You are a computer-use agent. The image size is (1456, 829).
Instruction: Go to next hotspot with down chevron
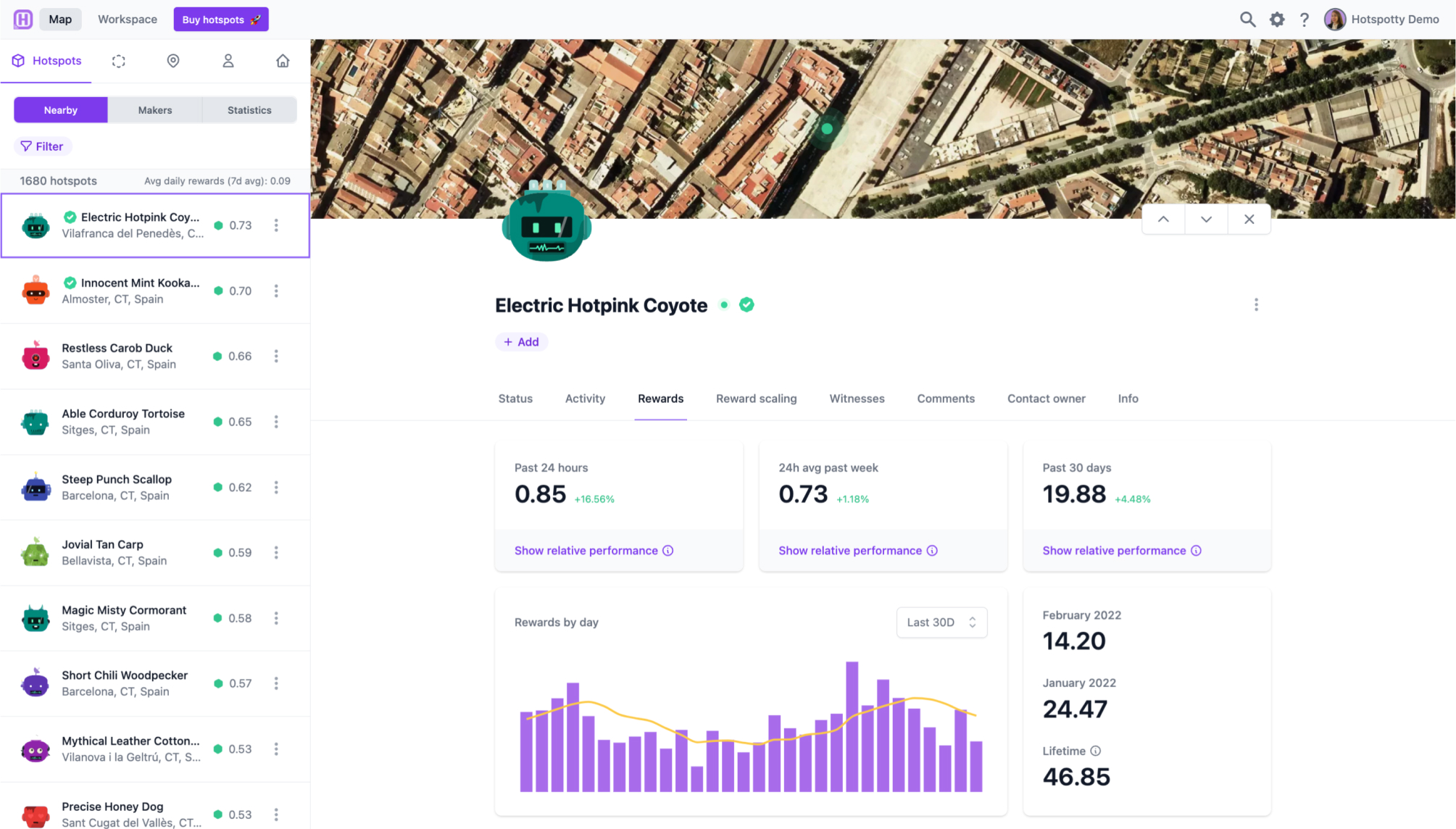pos(1206,220)
